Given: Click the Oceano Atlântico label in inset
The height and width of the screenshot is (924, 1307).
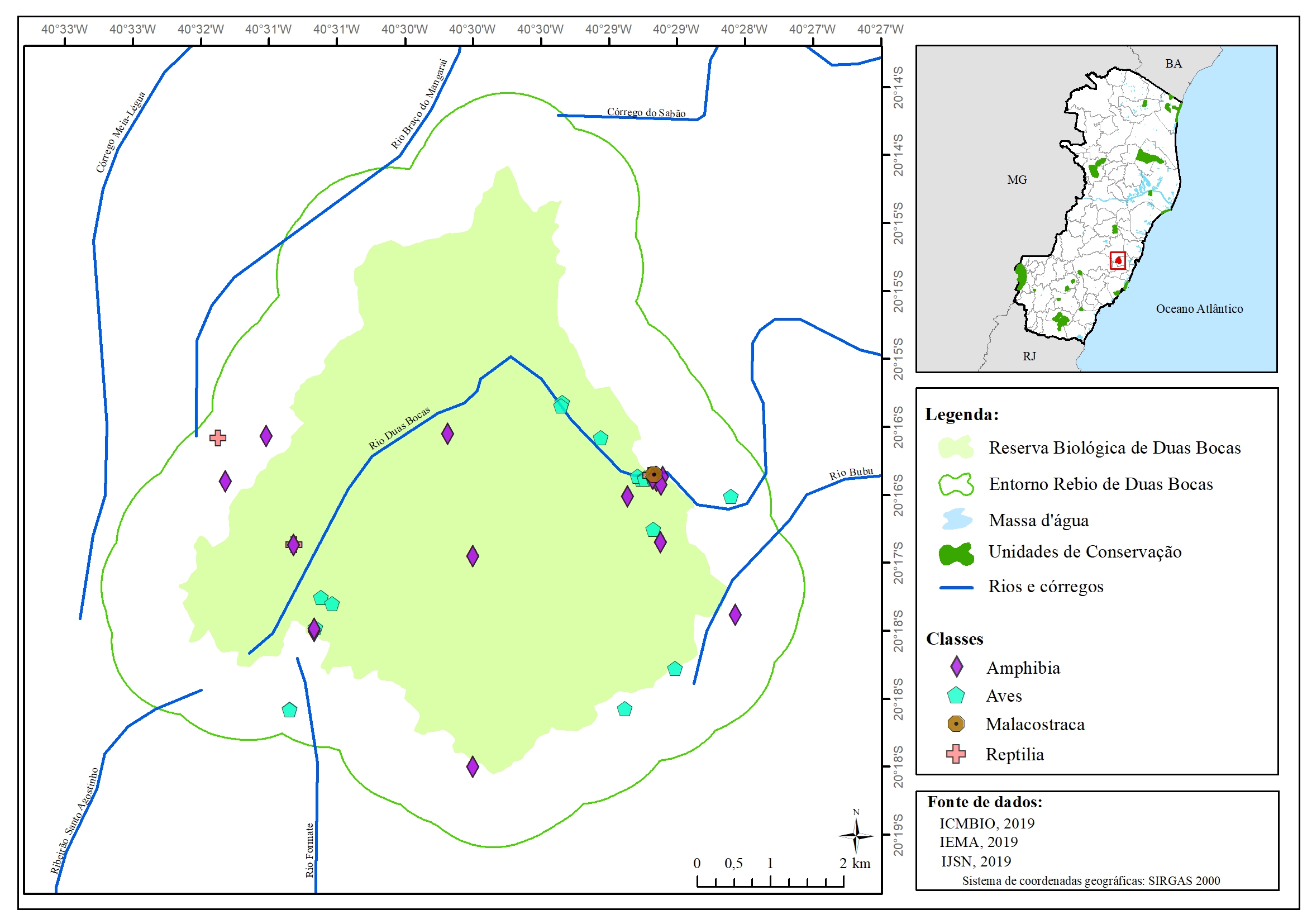Looking at the screenshot, I should [x=1199, y=308].
